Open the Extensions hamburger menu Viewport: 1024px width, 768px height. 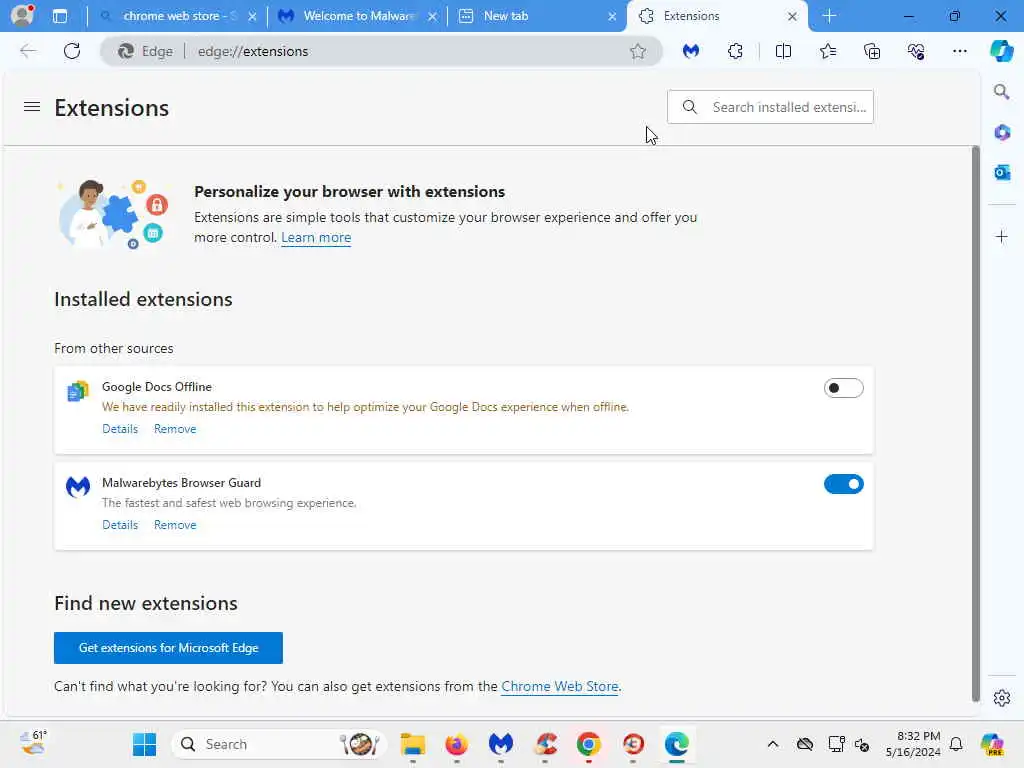[x=32, y=106]
